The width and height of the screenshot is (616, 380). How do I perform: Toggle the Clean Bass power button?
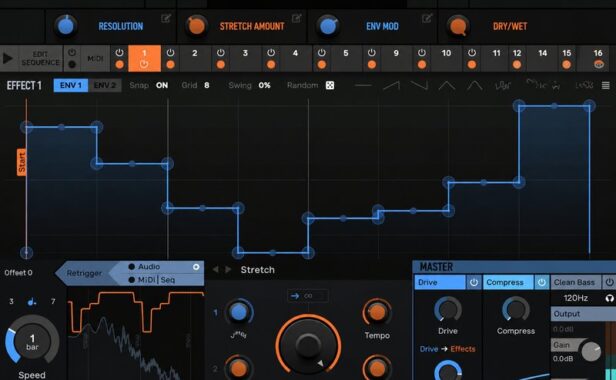point(609,282)
